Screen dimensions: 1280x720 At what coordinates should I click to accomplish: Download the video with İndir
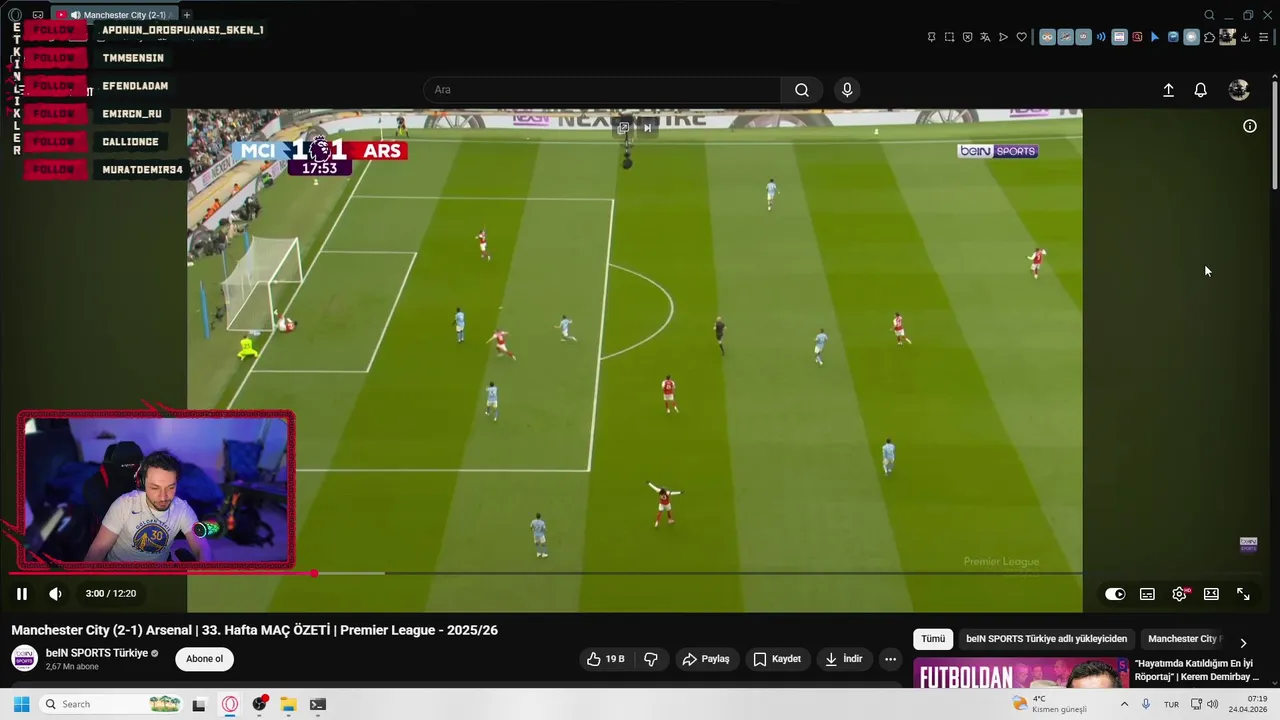(x=843, y=659)
